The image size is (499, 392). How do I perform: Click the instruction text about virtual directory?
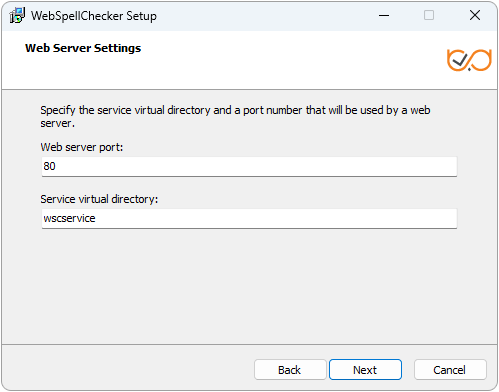[235, 117]
